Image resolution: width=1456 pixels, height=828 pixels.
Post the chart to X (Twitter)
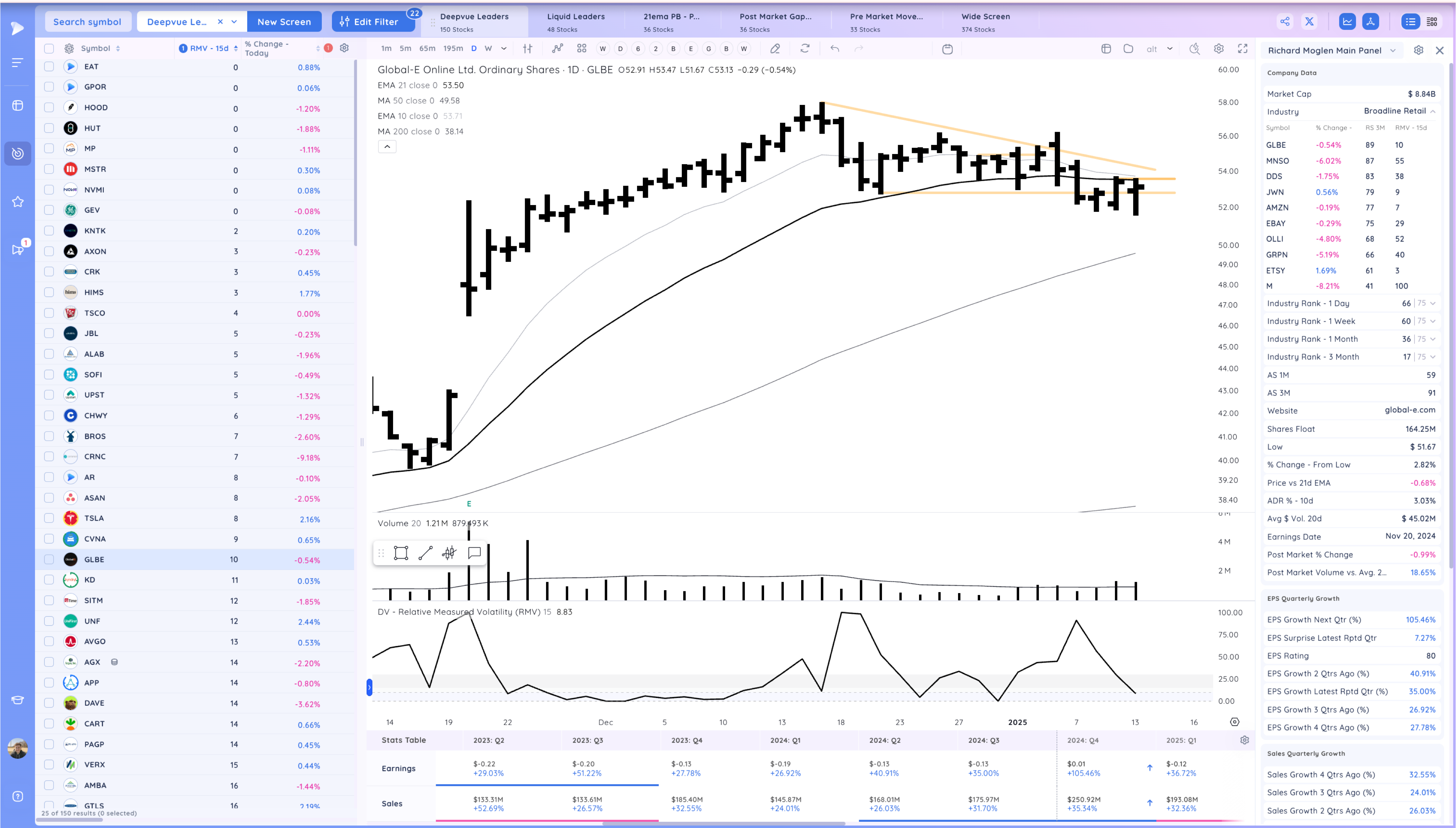[x=1309, y=21]
